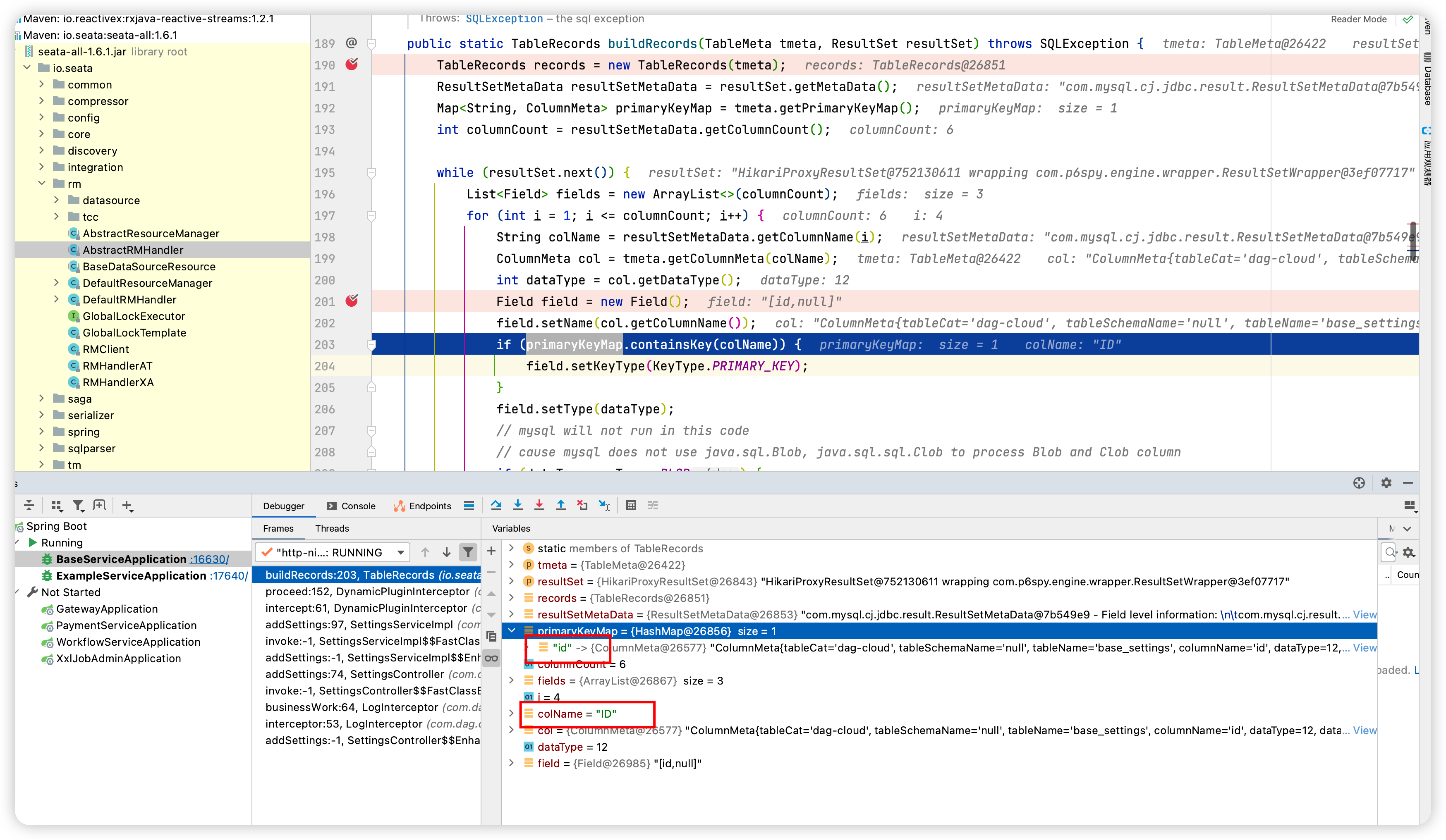Image resolution: width=1446 pixels, height=840 pixels.
Task: Toggle code fold marker at line 205
Action: tap(371, 388)
